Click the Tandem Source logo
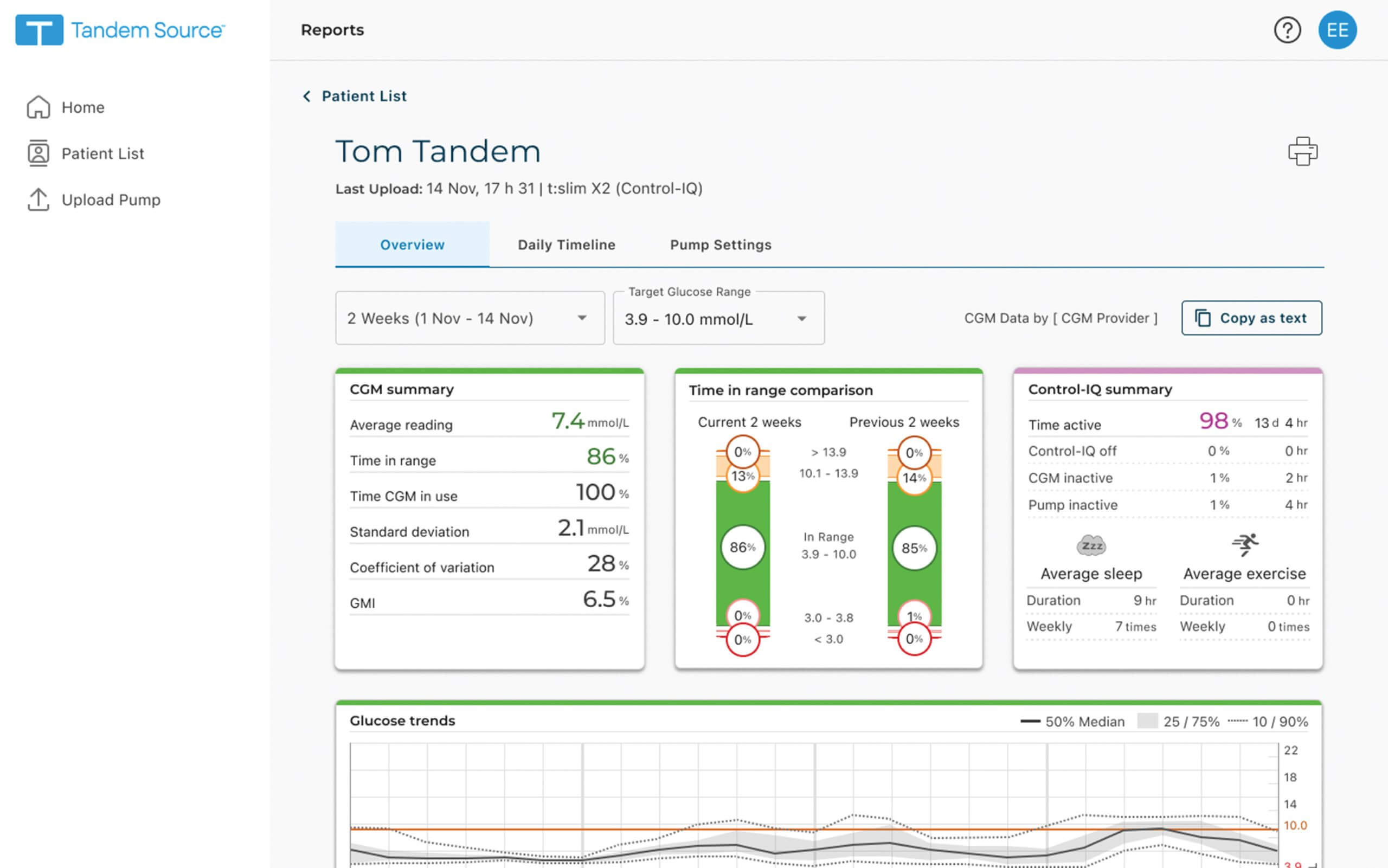The width and height of the screenshot is (1388, 868). click(120, 30)
